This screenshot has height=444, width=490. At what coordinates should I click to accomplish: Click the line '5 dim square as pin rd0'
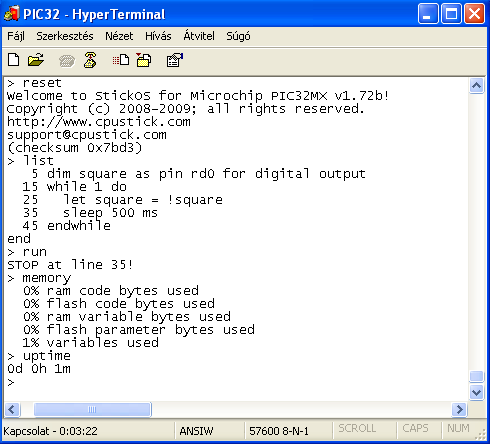pyautogui.click(x=199, y=174)
